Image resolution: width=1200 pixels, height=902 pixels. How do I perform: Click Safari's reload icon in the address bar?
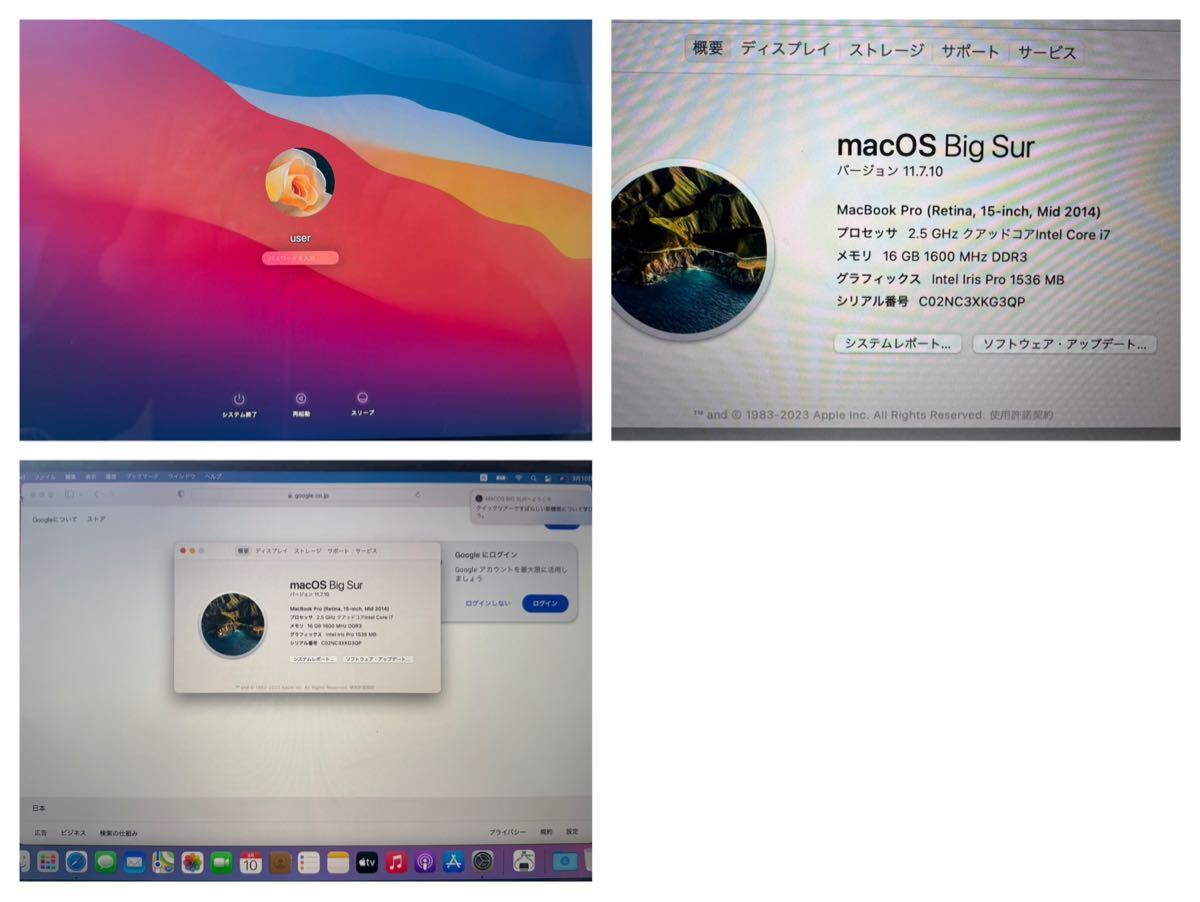[x=418, y=494]
